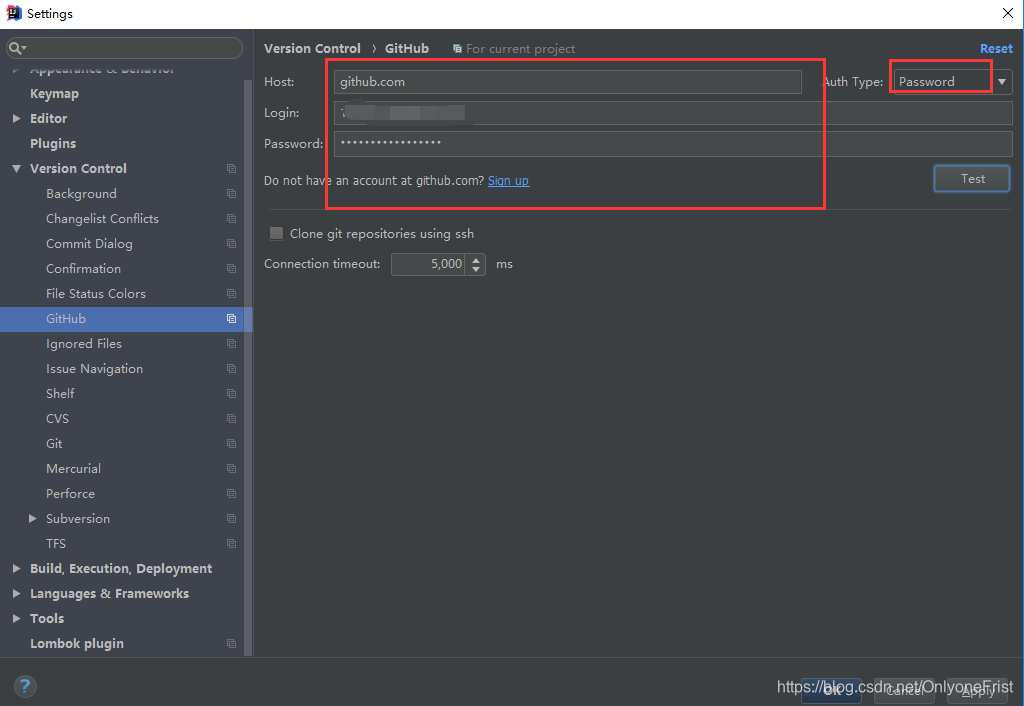The height and width of the screenshot is (706, 1024).
Task: Click project-level icon beside Background
Action: point(231,193)
